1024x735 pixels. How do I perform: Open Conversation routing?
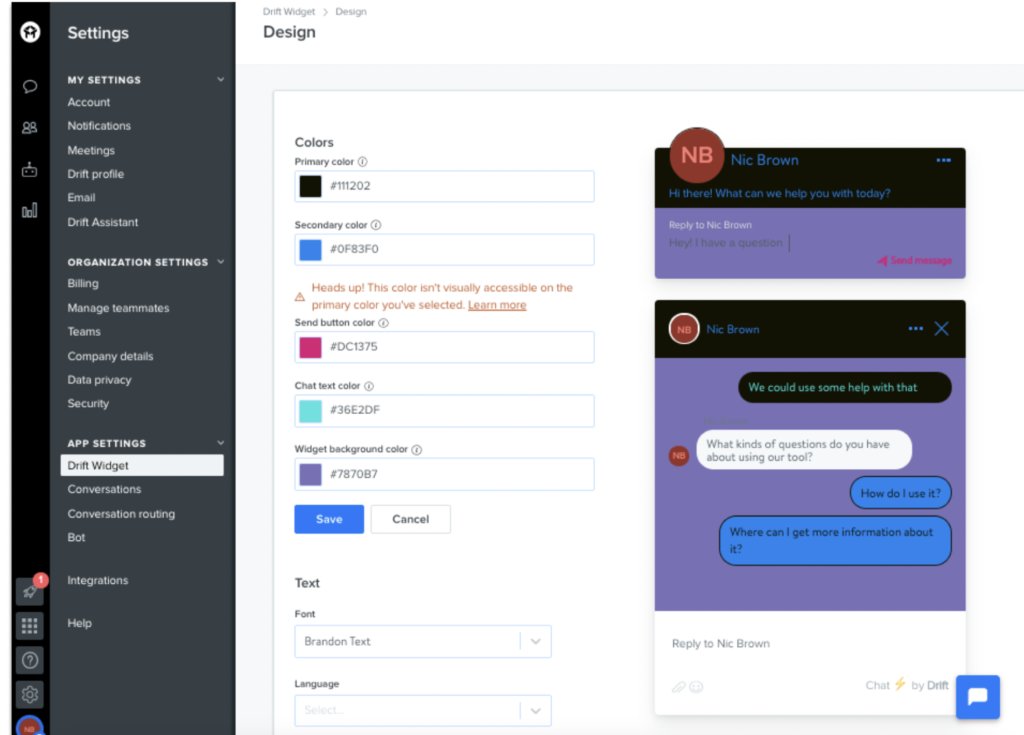(x=121, y=514)
